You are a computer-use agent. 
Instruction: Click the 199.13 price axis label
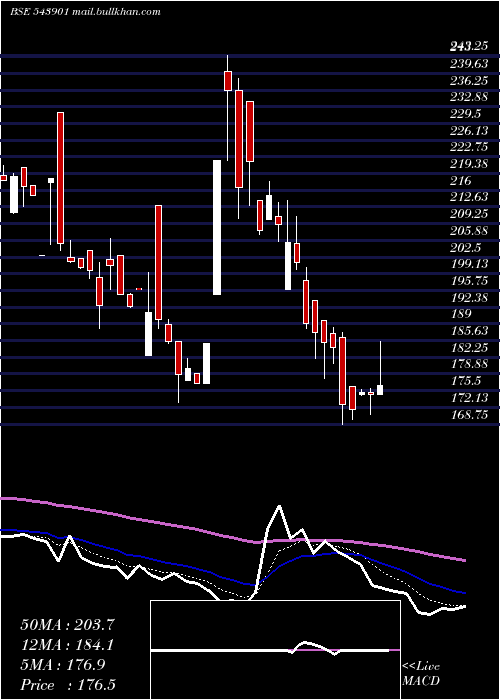pos(469,264)
